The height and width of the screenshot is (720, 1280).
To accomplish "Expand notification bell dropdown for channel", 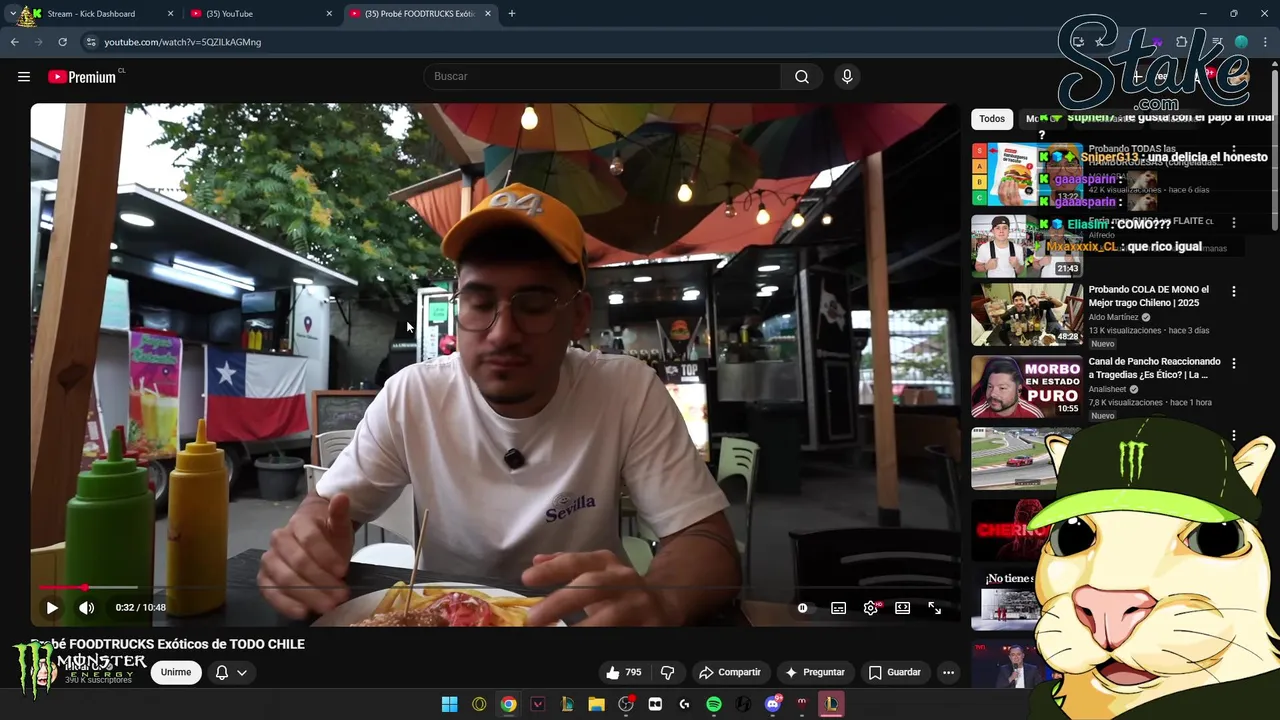I will point(230,672).
